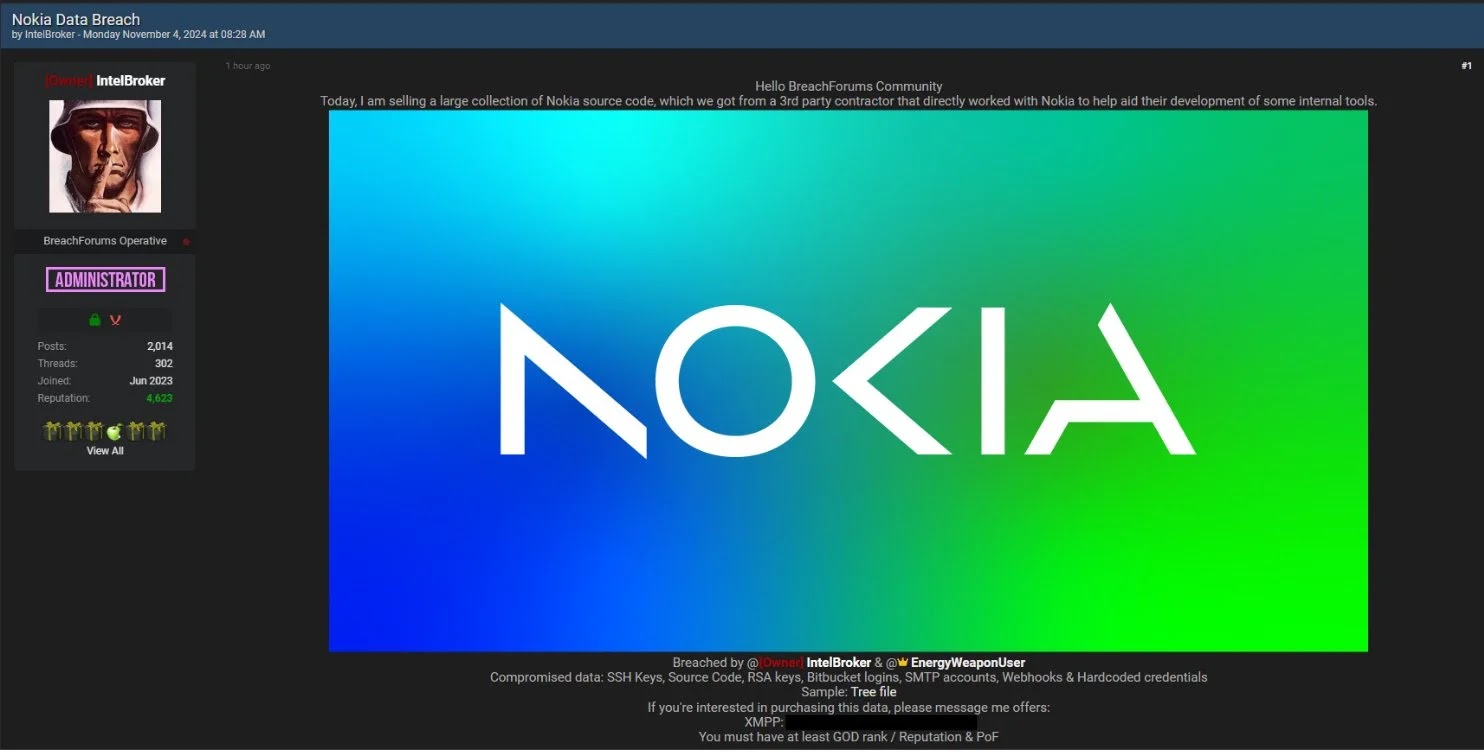Open the #1 post permalink

click(x=1466, y=66)
